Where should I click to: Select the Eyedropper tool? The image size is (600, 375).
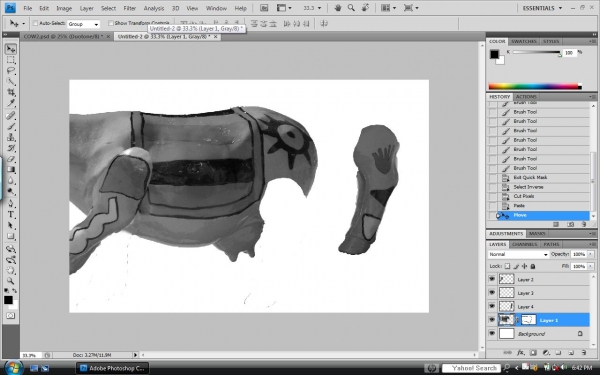(x=11, y=103)
